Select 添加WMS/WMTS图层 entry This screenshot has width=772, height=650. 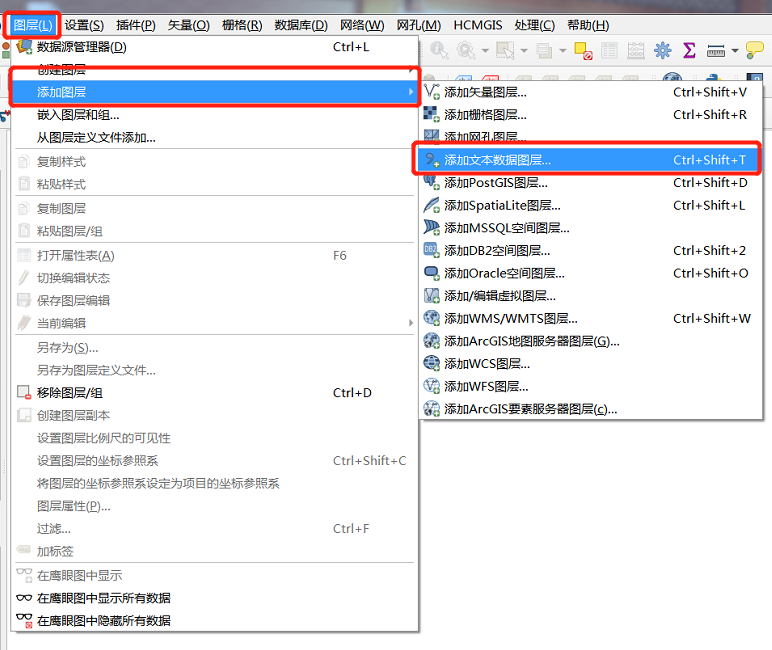point(510,318)
